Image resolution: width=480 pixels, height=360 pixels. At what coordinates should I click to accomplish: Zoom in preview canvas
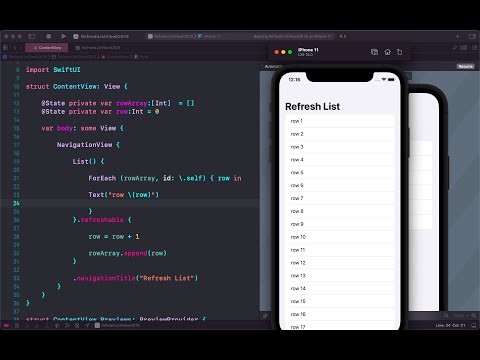click(x=473, y=315)
